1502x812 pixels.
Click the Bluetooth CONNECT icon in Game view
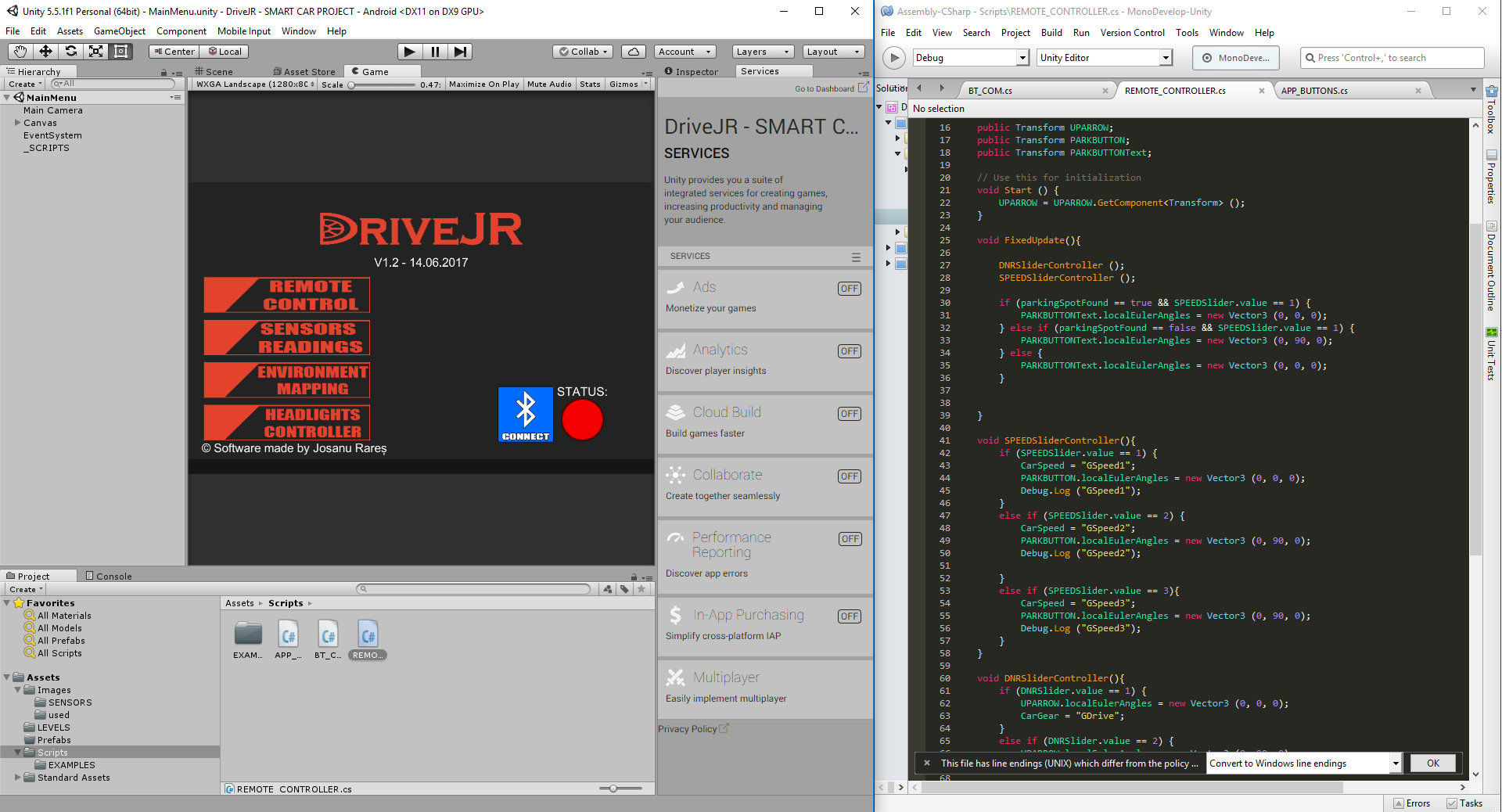[x=526, y=415]
